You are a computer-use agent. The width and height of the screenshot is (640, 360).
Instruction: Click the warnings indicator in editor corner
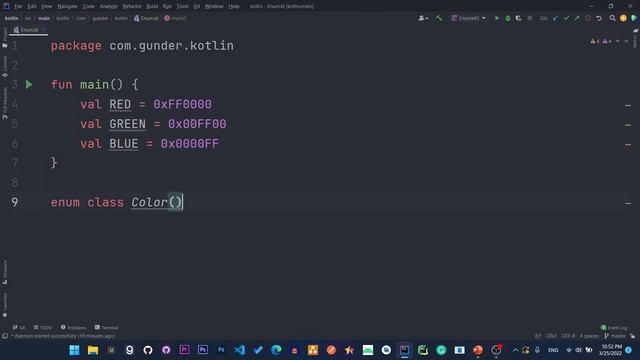[x=601, y=41]
